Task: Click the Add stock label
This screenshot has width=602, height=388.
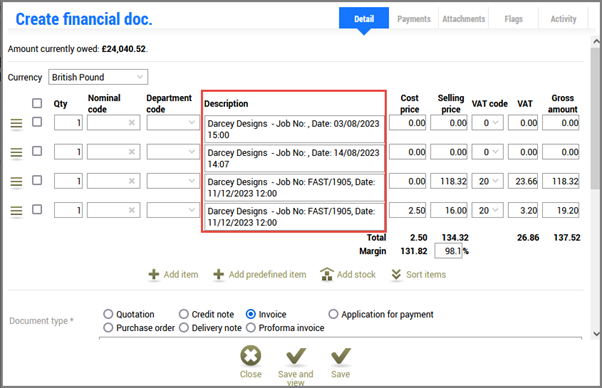Action: tap(356, 274)
